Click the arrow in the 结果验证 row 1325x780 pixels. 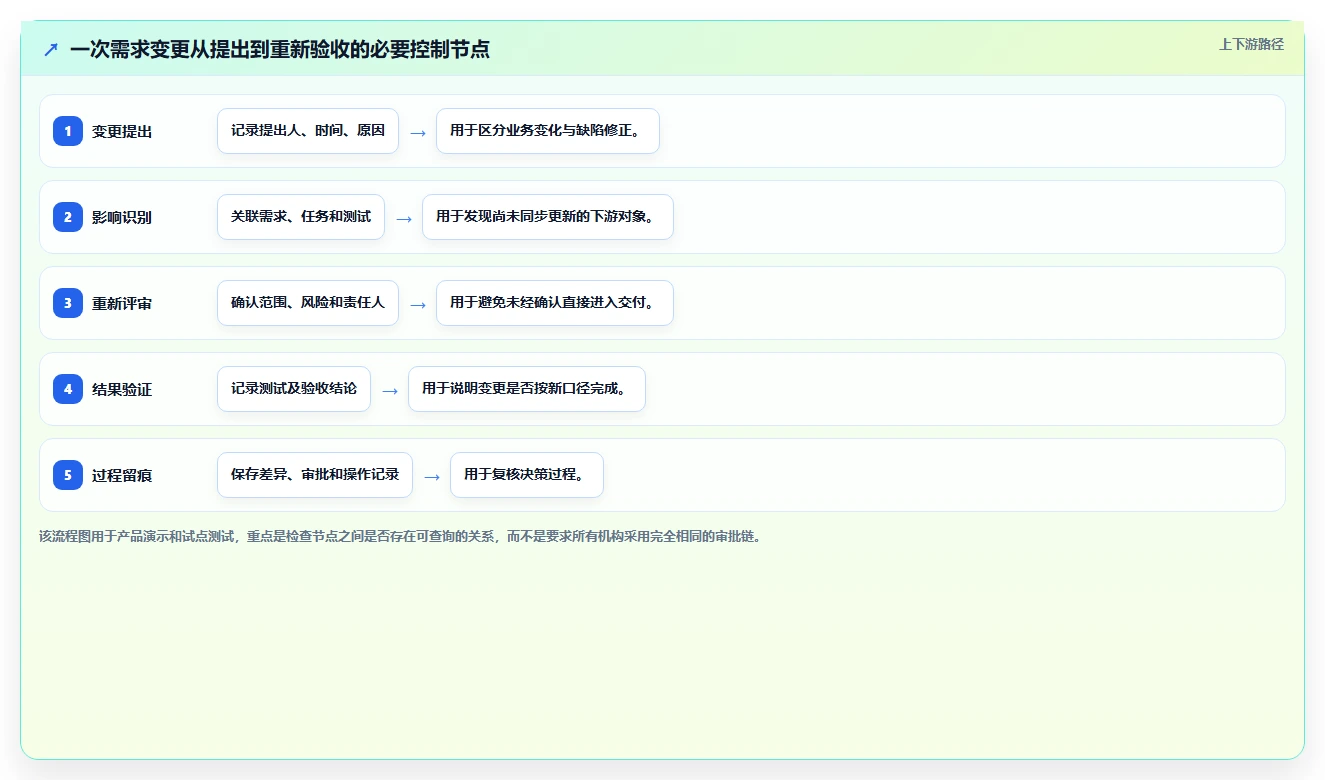pyautogui.click(x=390, y=390)
